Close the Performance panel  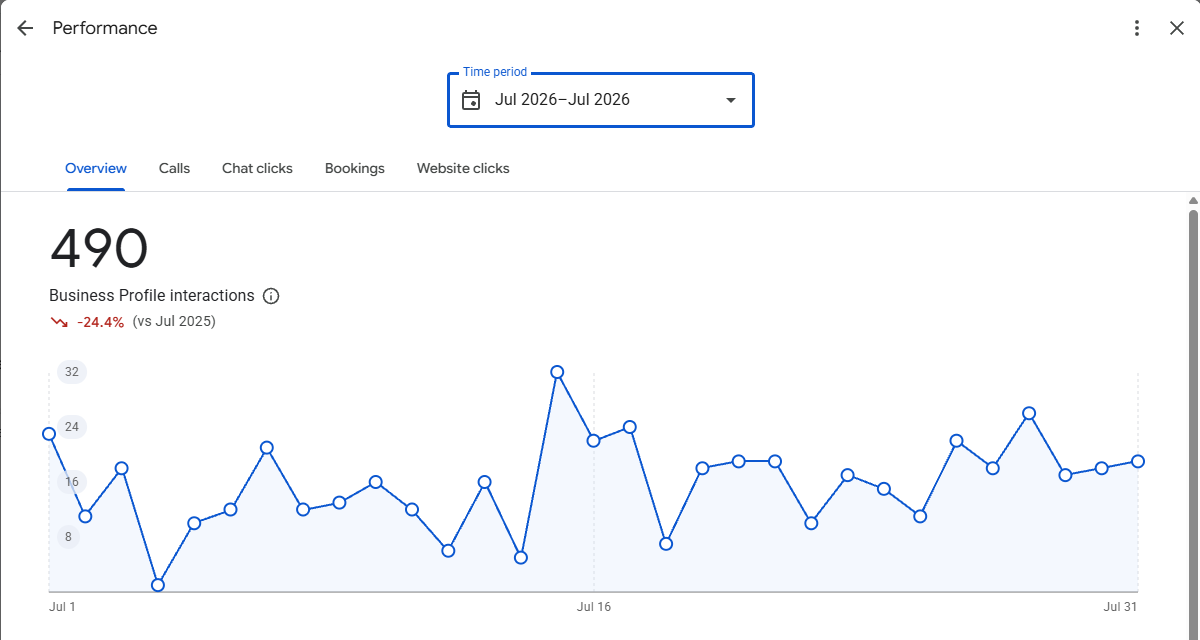1177,28
